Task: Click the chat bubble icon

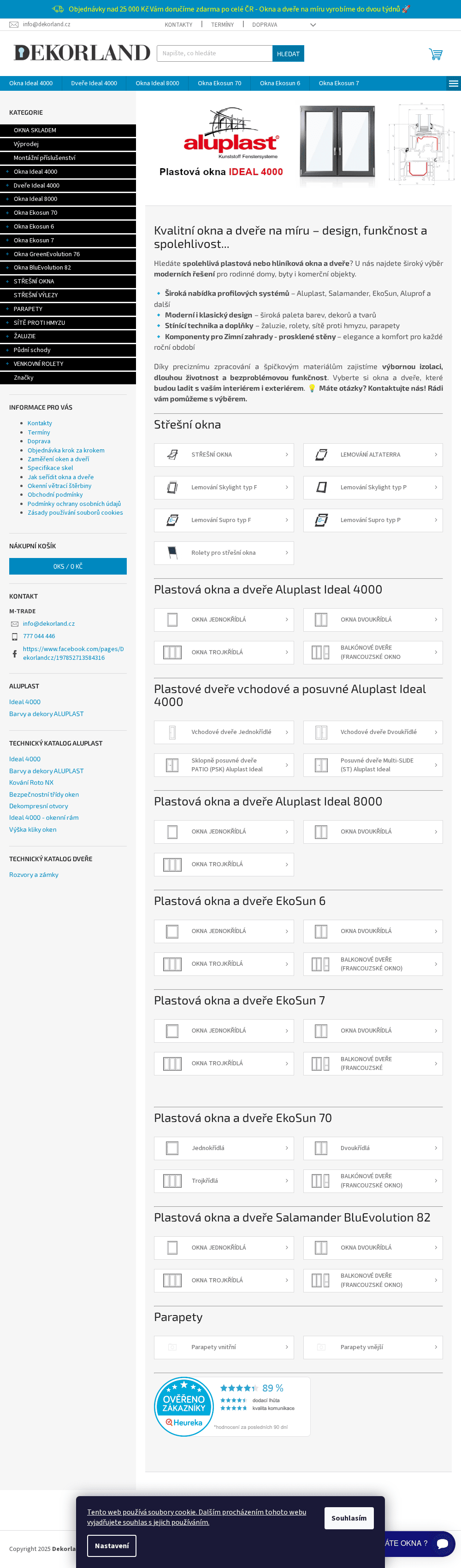Action: point(442,1543)
